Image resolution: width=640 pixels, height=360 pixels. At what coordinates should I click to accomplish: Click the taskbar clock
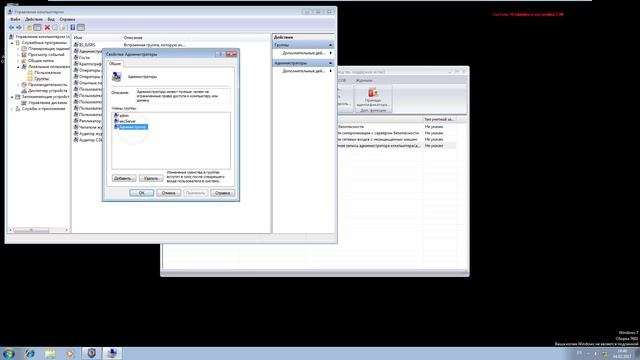(622, 353)
